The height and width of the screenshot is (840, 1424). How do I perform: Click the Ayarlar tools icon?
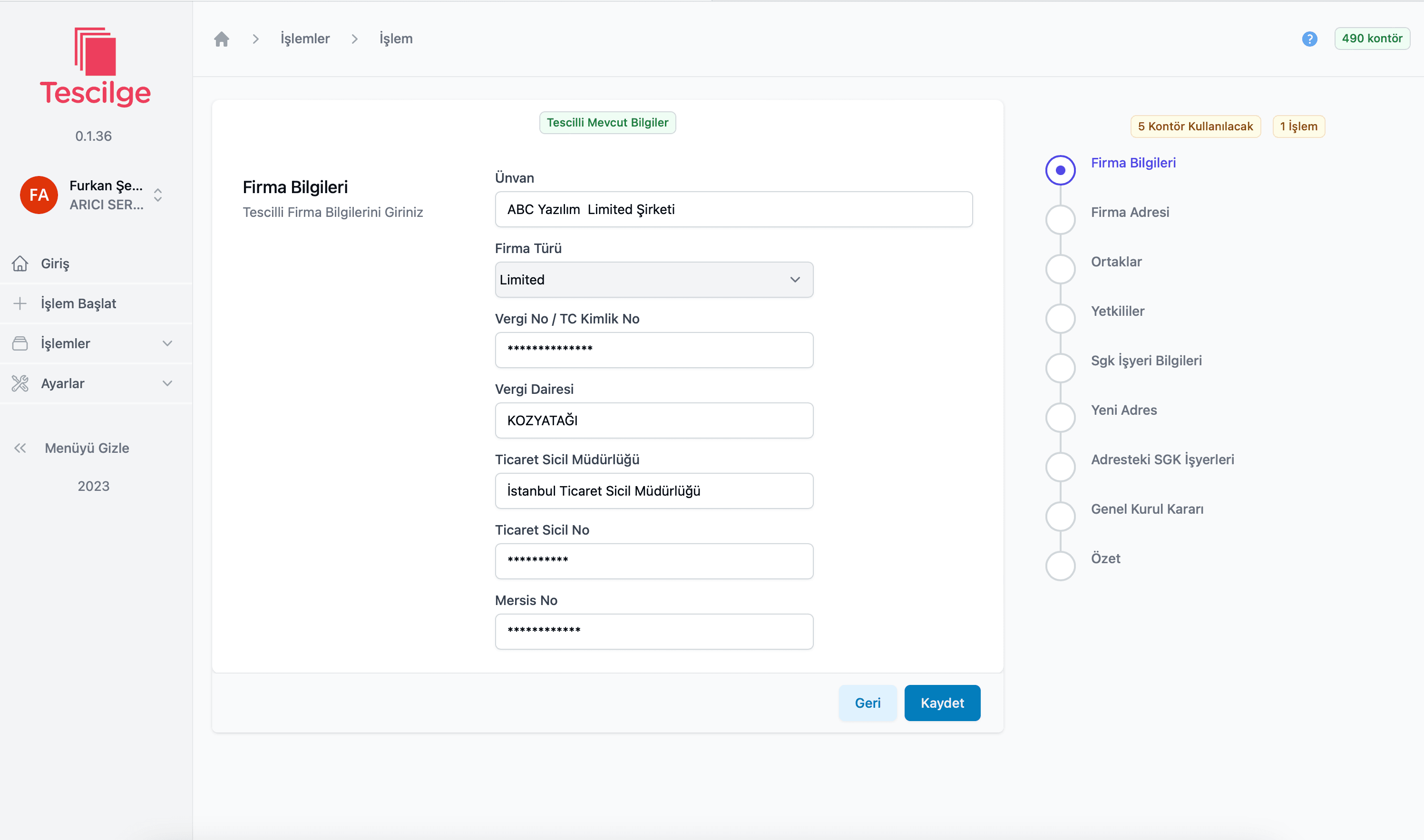tap(20, 383)
